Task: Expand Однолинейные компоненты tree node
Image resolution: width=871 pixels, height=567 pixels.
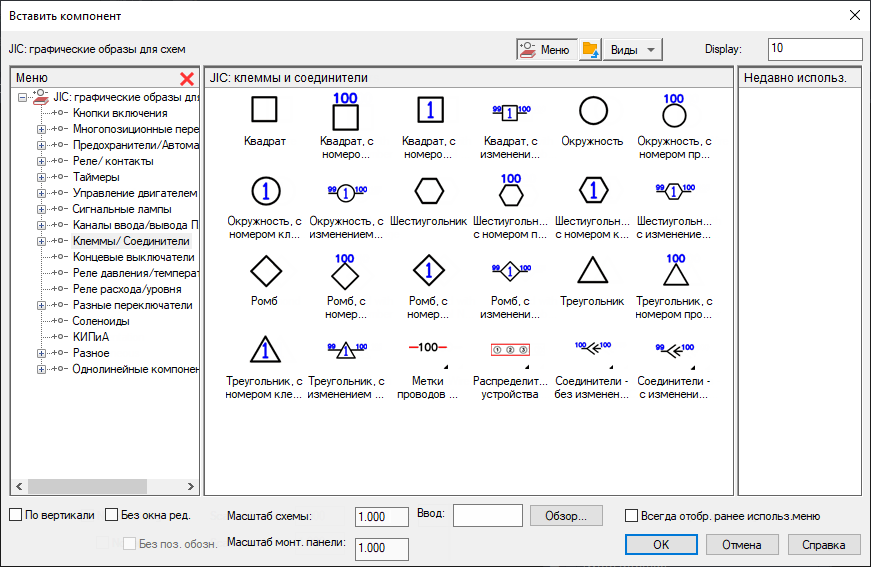Action: [41, 369]
